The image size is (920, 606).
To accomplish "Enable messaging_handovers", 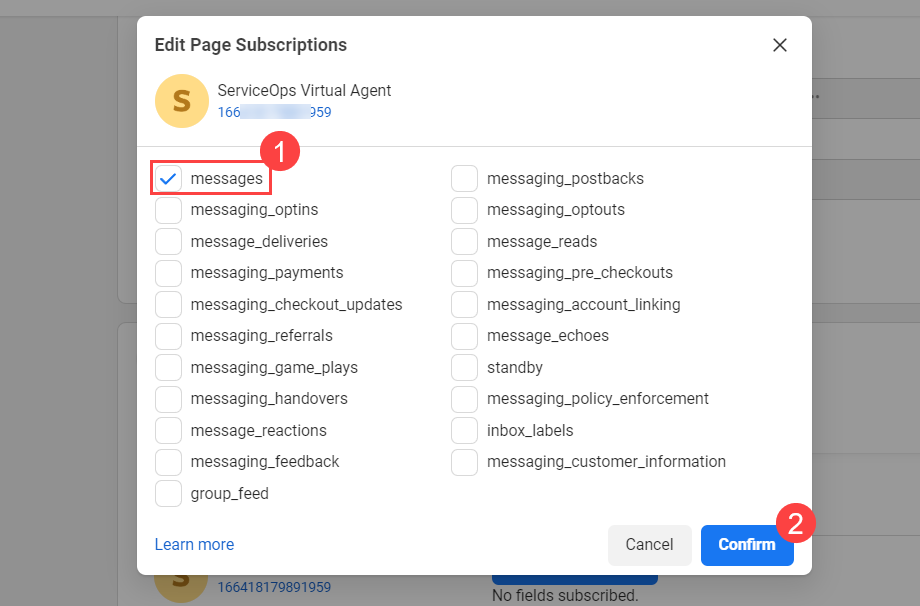I will [x=167, y=398].
